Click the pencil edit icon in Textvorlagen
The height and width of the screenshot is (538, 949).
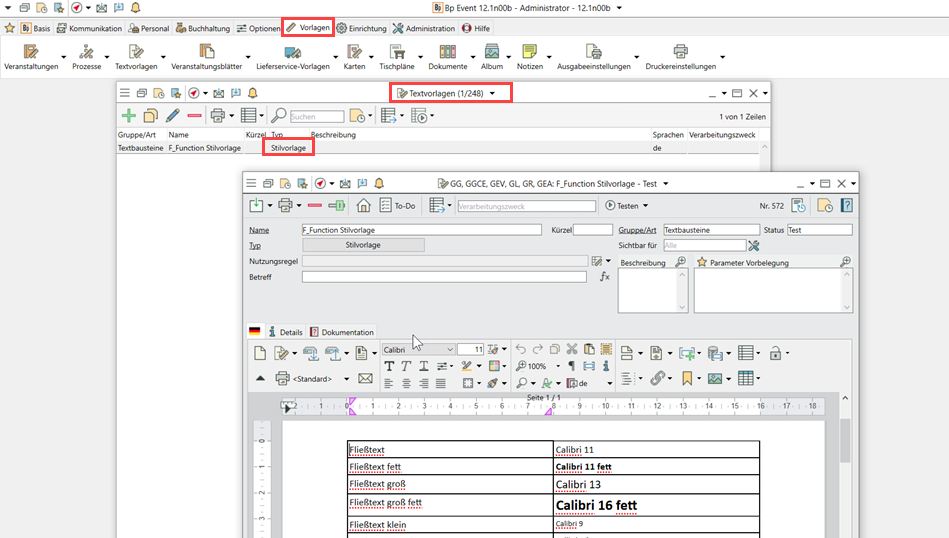(172, 116)
